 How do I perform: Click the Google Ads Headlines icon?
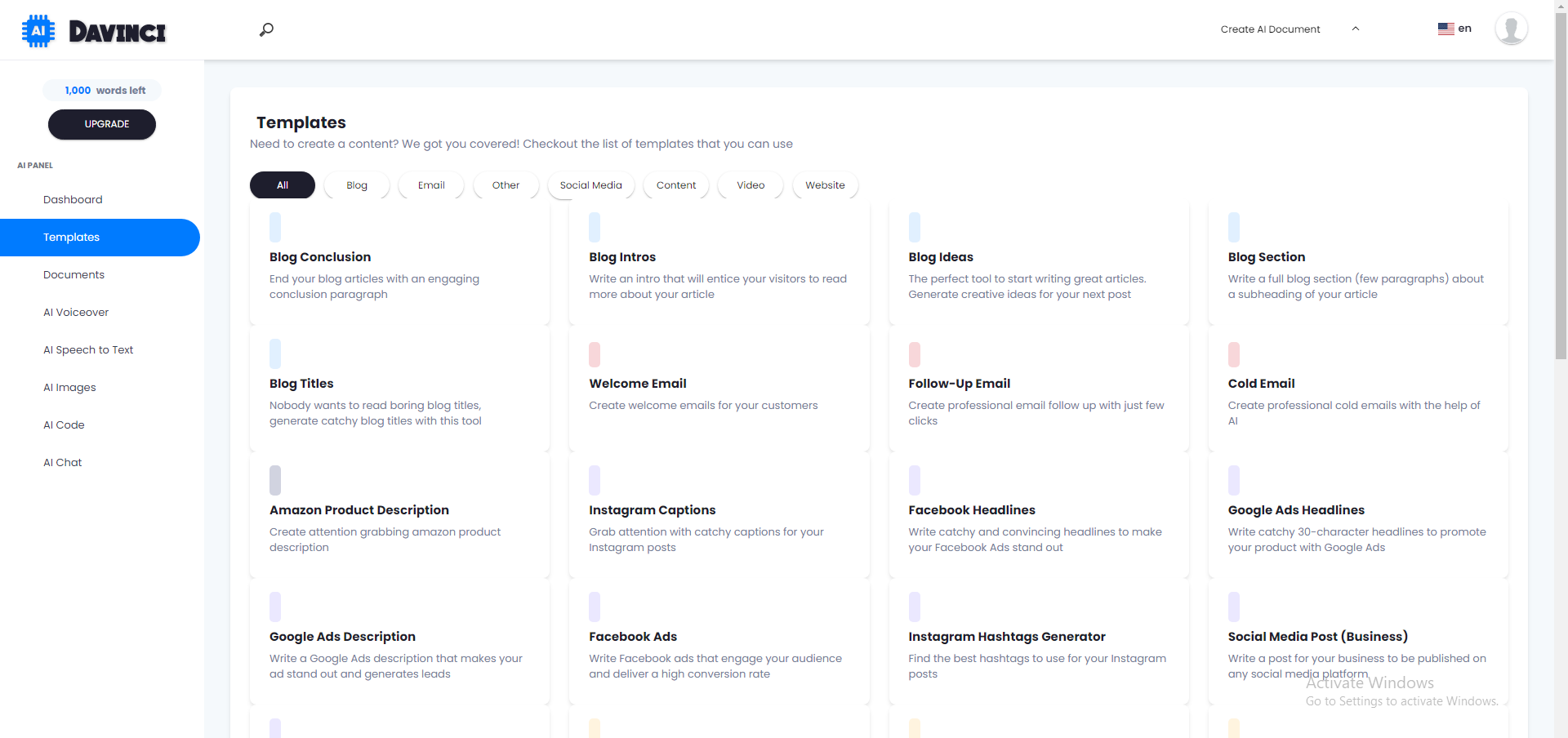pyautogui.click(x=1234, y=480)
